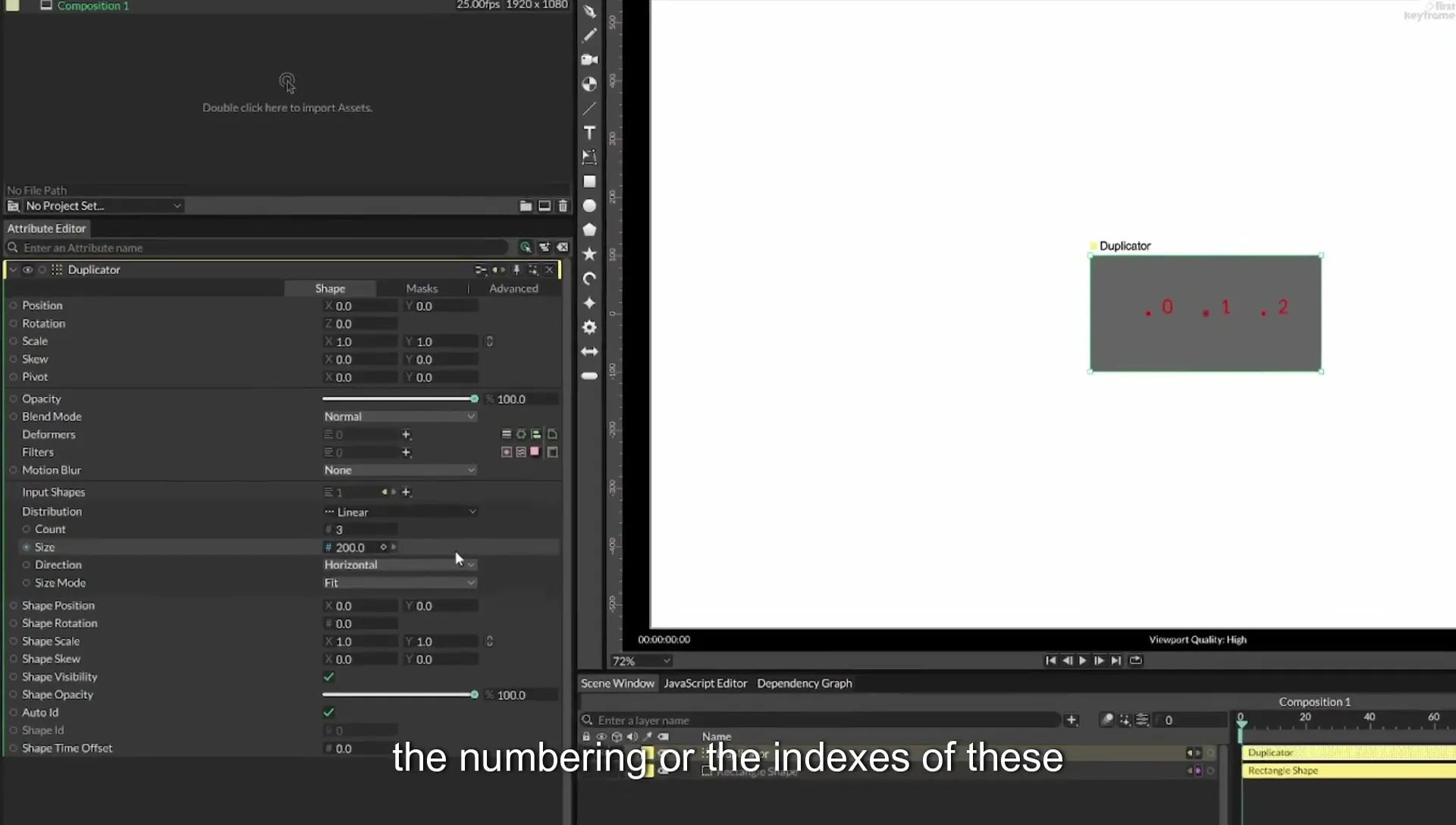Play the composition

coord(1083,660)
